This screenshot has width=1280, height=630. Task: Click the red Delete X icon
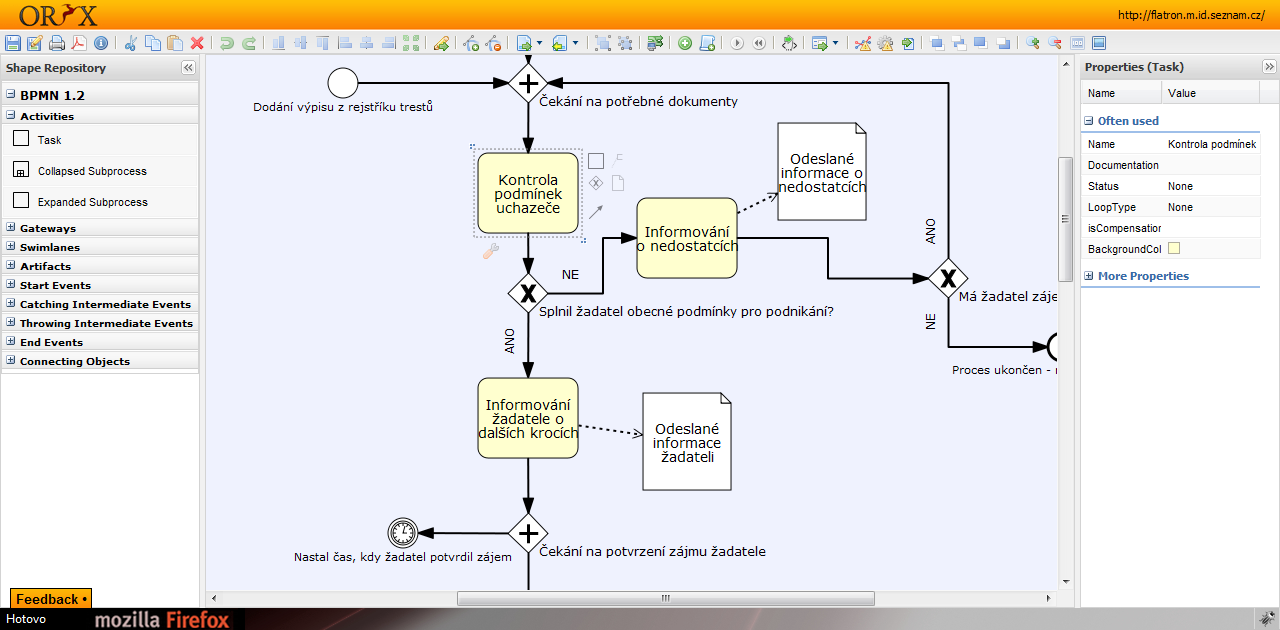197,43
